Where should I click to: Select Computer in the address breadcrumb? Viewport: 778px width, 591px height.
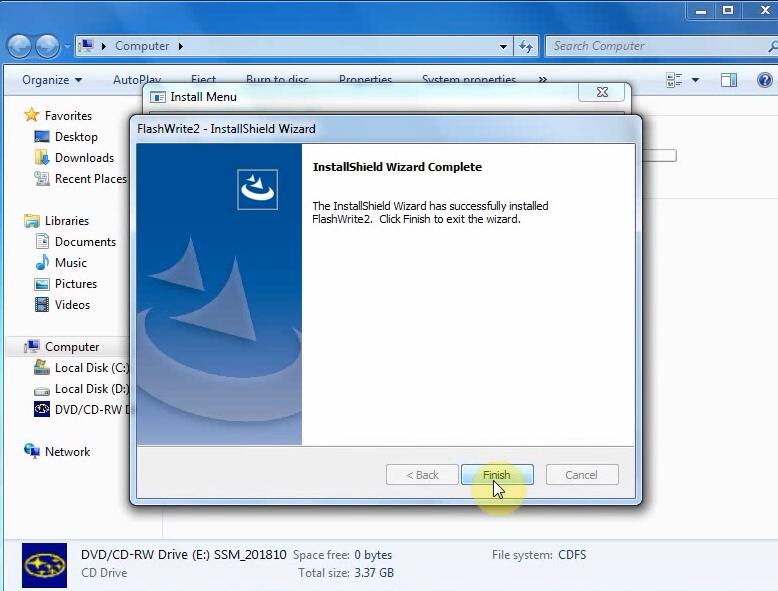pyautogui.click(x=142, y=46)
